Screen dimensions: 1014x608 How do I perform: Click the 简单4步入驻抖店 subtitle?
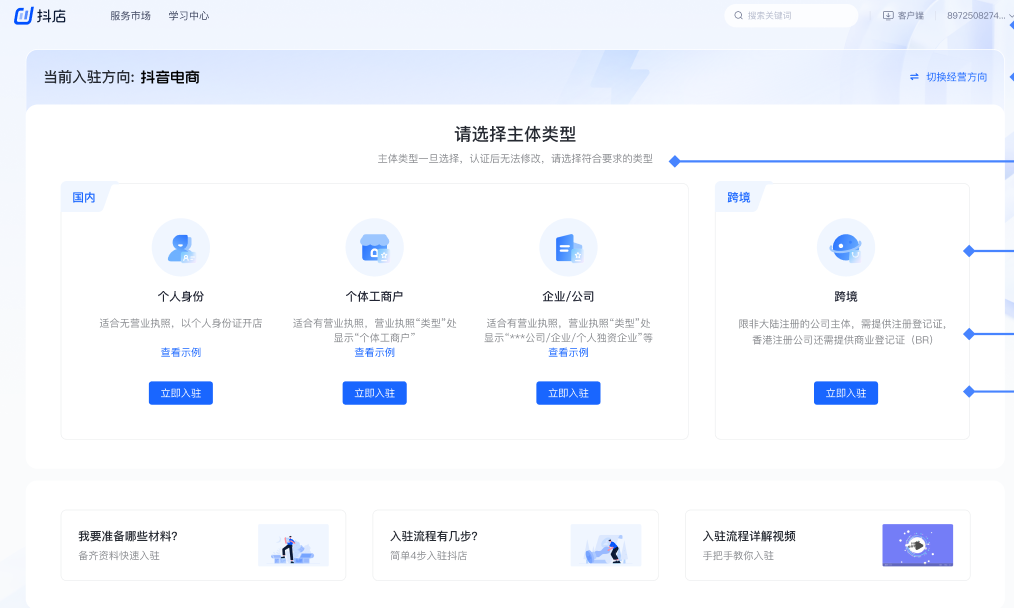coord(429,556)
